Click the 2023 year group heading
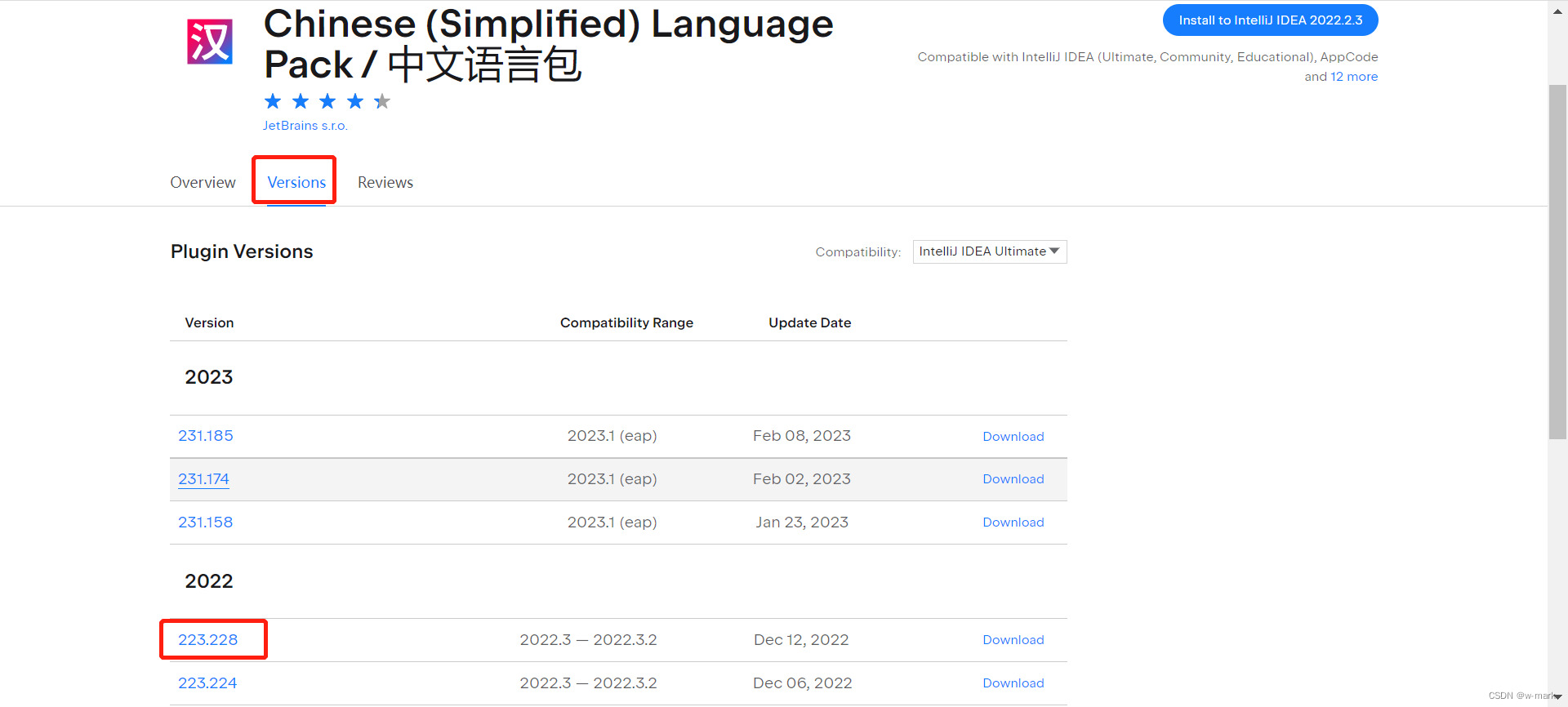 pyautogui.click(x=209, y=377)
